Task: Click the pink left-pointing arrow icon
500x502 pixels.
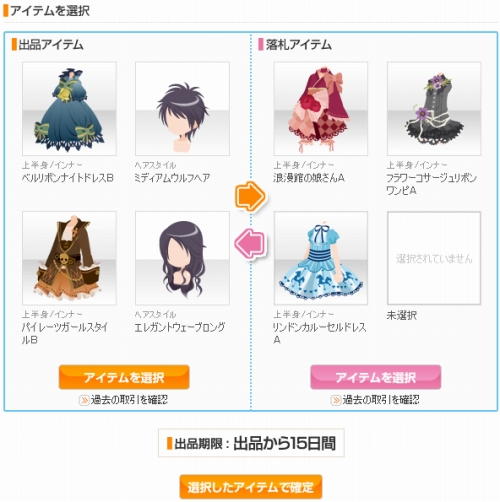Action: [x=250, y=243]
